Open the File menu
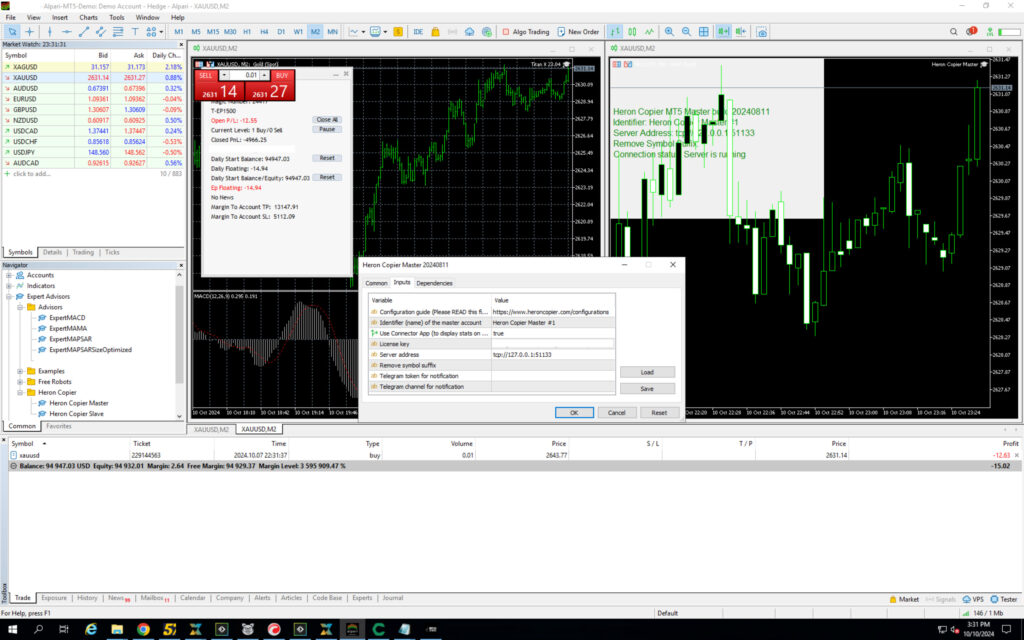Screen dimensions: 1024x640 click(10, 18)
